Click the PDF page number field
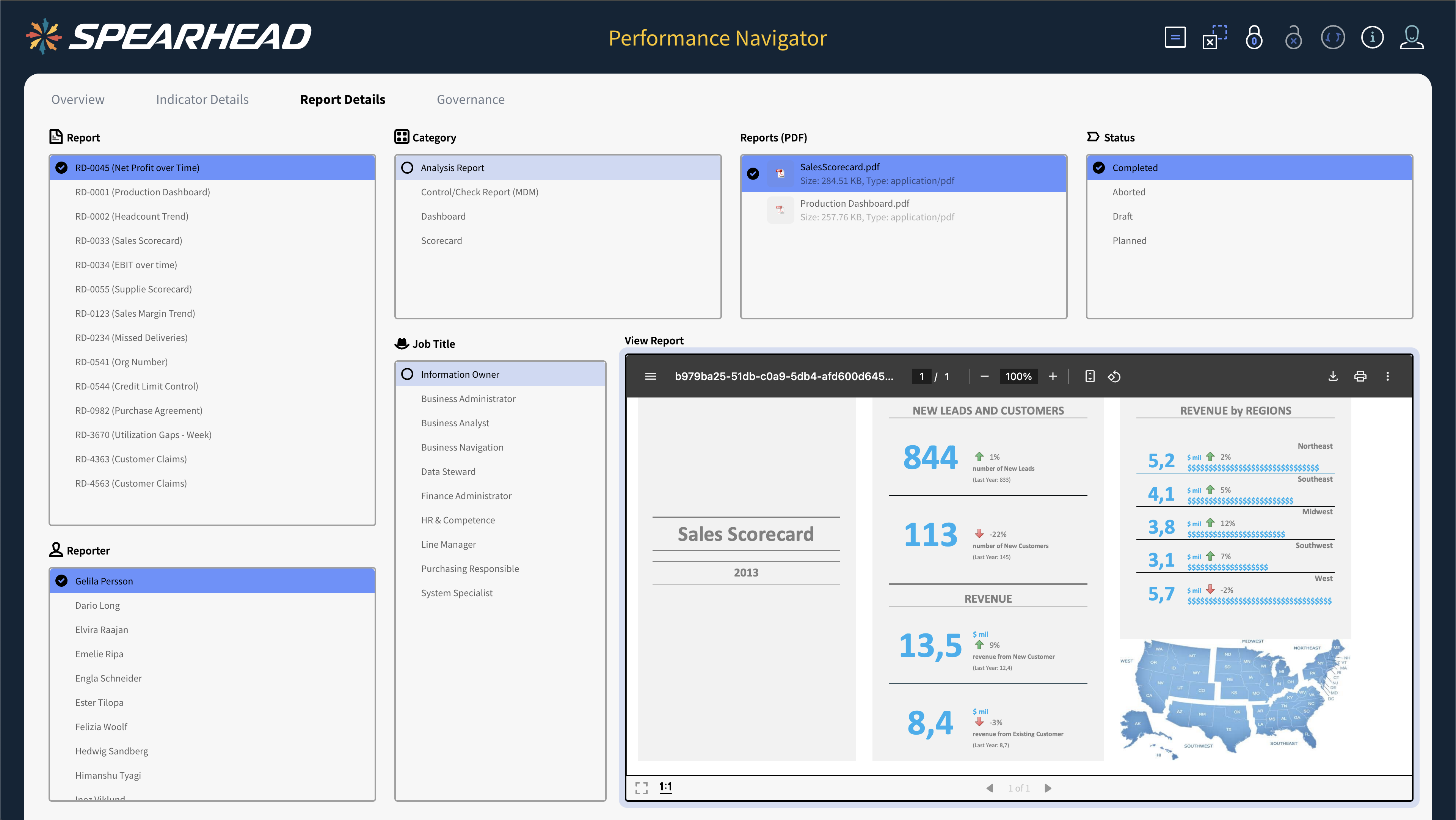The height and width of the screenshot is (820, 1456). (x=921, y=376)
